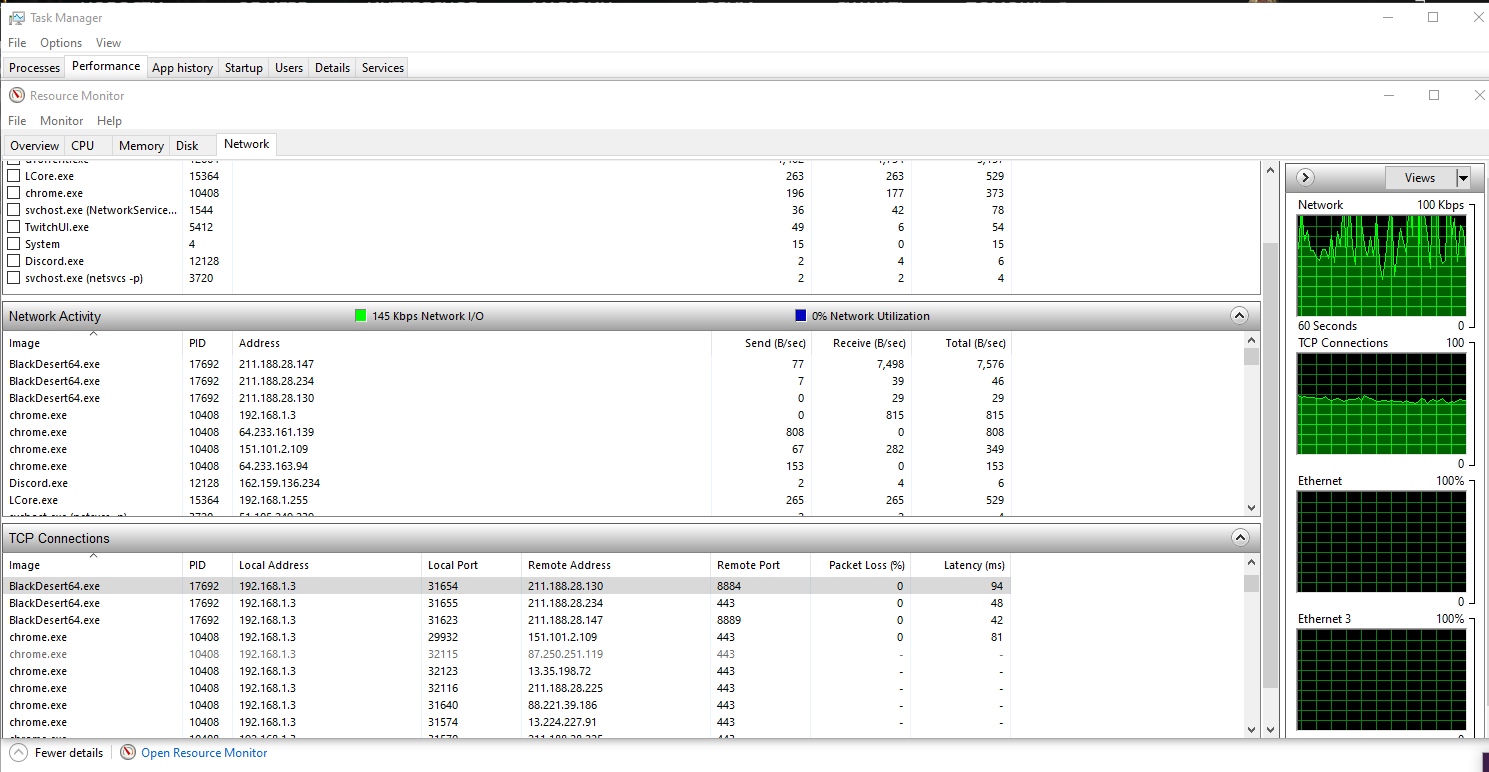Tick the chrome.exe process checkbox
The width and height of the screenshot is (1489, 772).
[14, 193]
